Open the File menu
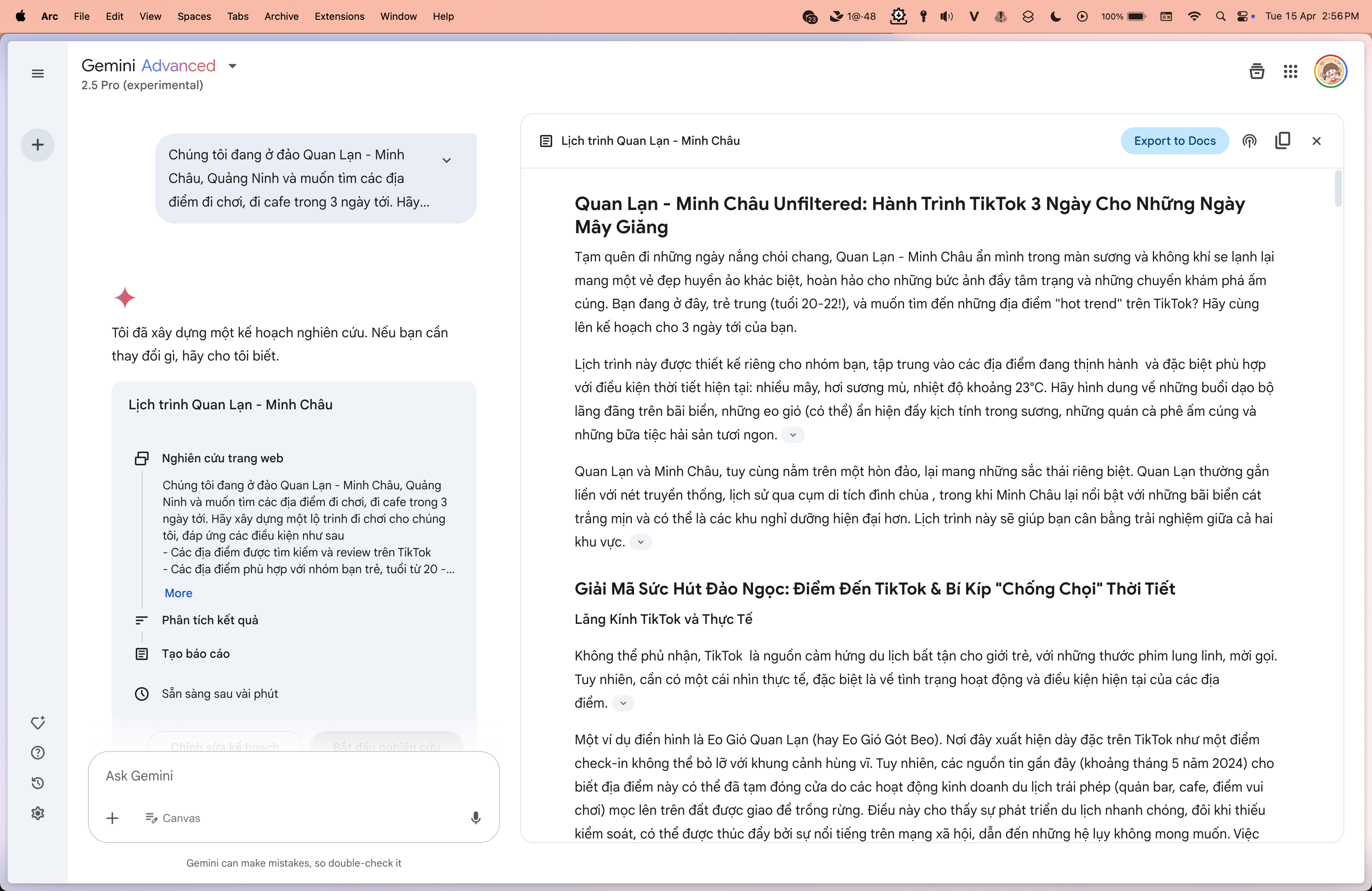Screen dimensions: 1372x891 (x=82, y=16)
